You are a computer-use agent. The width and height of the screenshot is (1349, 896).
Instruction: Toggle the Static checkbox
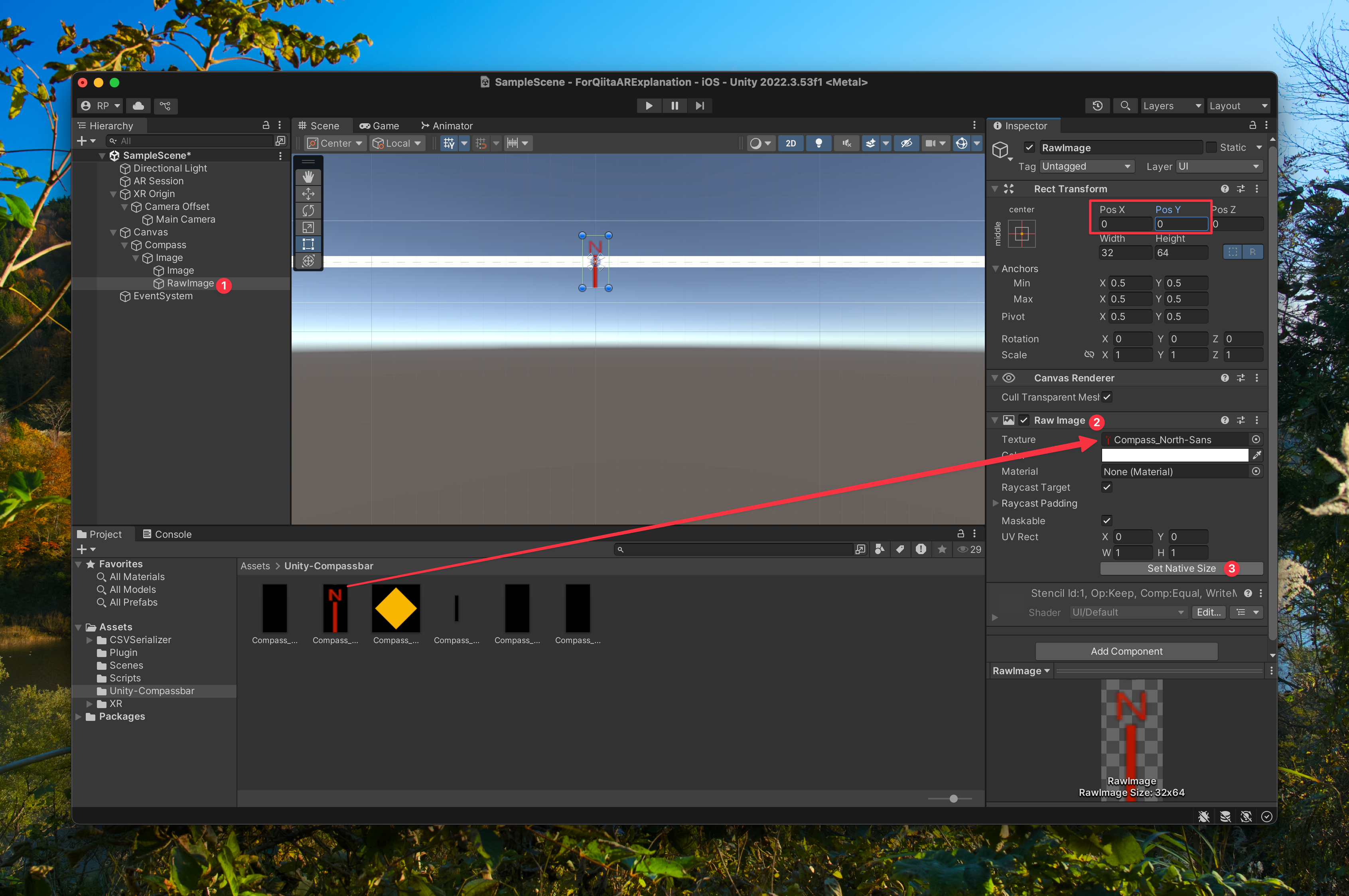pyautogui.click(x=1211, y=148)
